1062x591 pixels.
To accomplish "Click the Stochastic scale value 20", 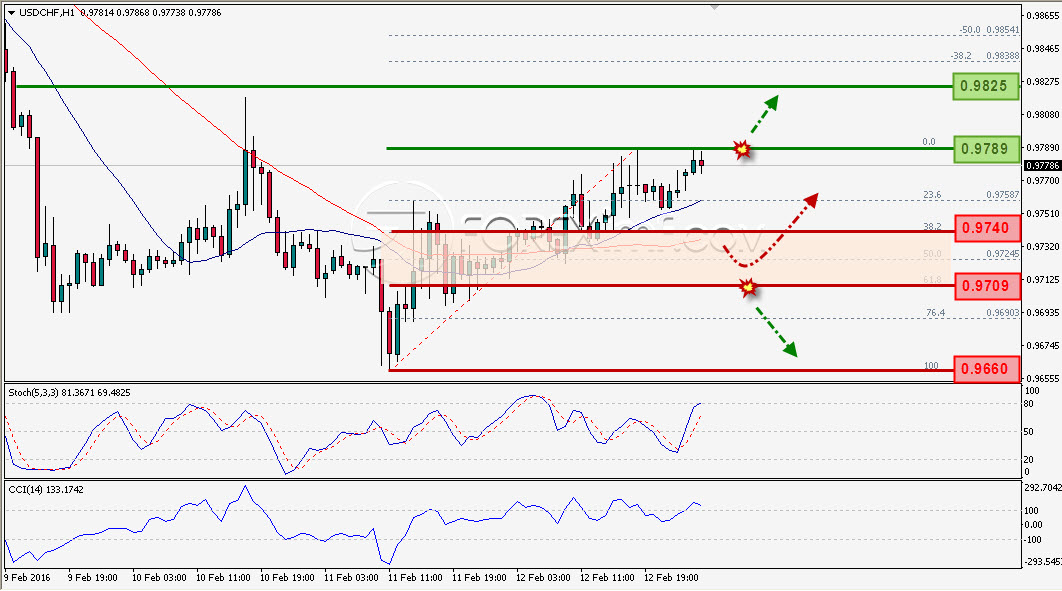I will [x=1028, y=460].
